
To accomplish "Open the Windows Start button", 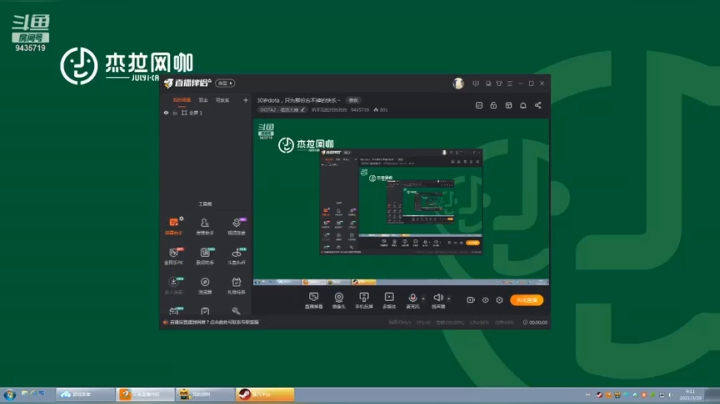I will pyautogui.click(x=9, y=395).
